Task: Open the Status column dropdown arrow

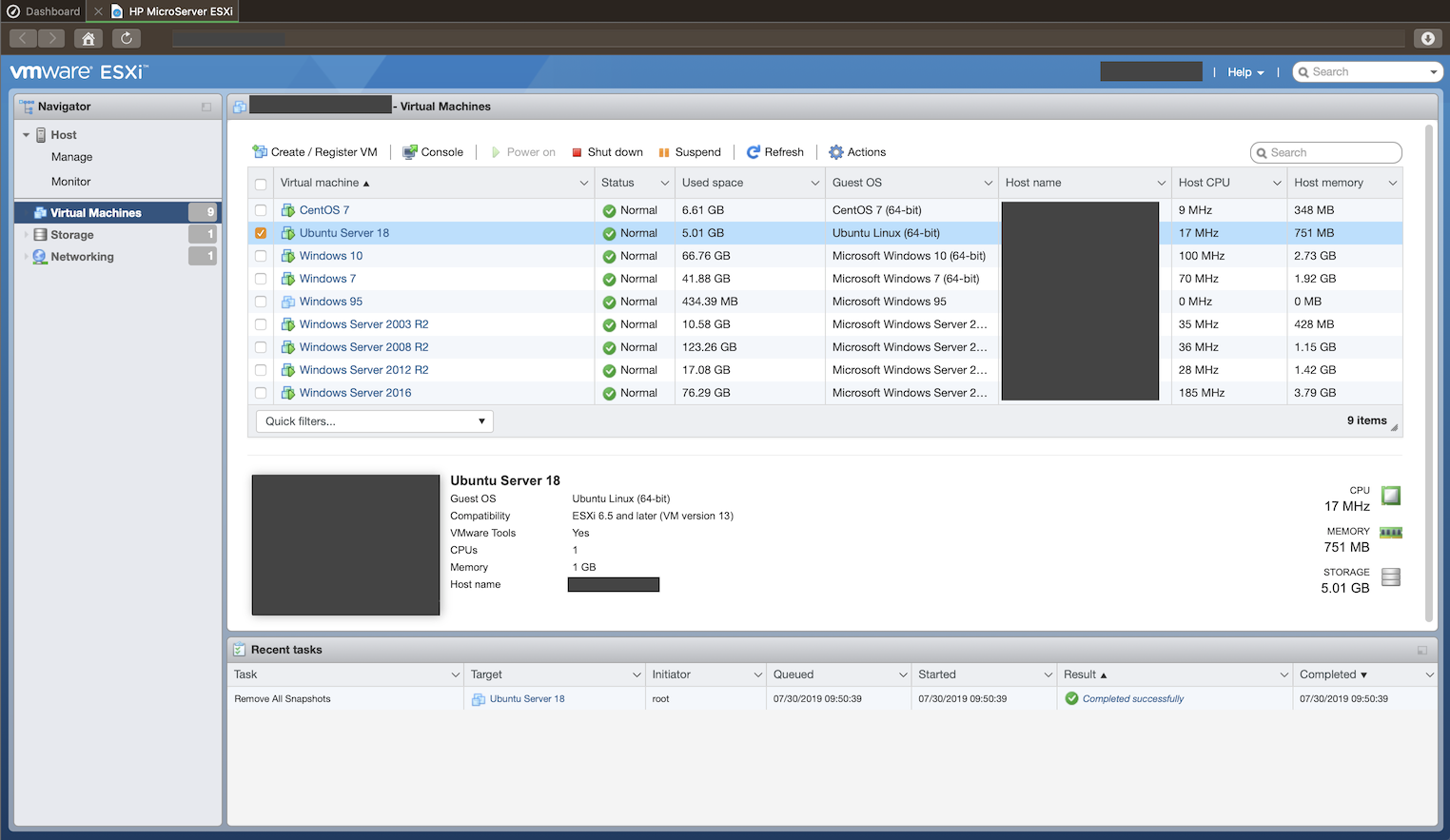Action: click(665, 183)
